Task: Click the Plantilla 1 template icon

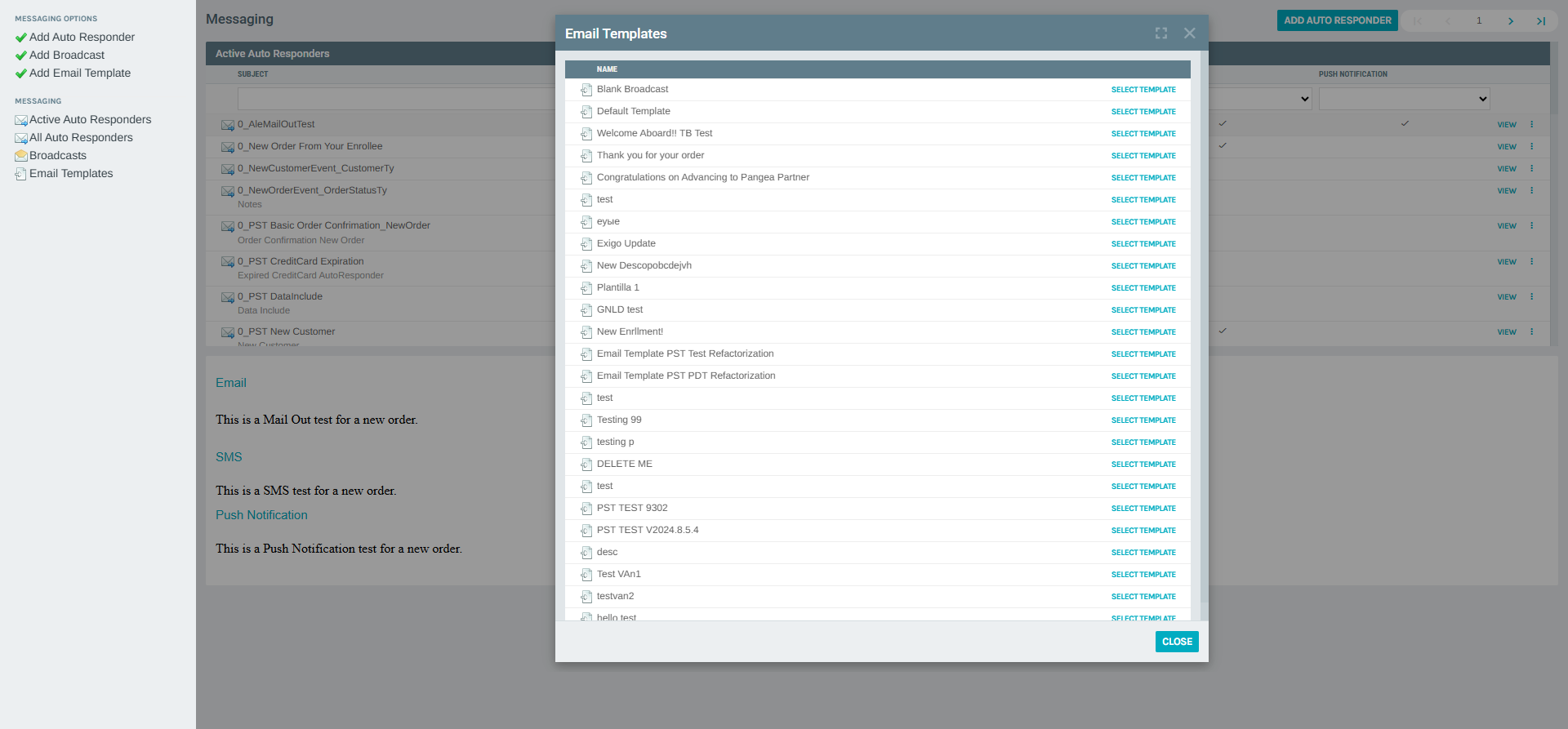Action: [x=586, y=288]
